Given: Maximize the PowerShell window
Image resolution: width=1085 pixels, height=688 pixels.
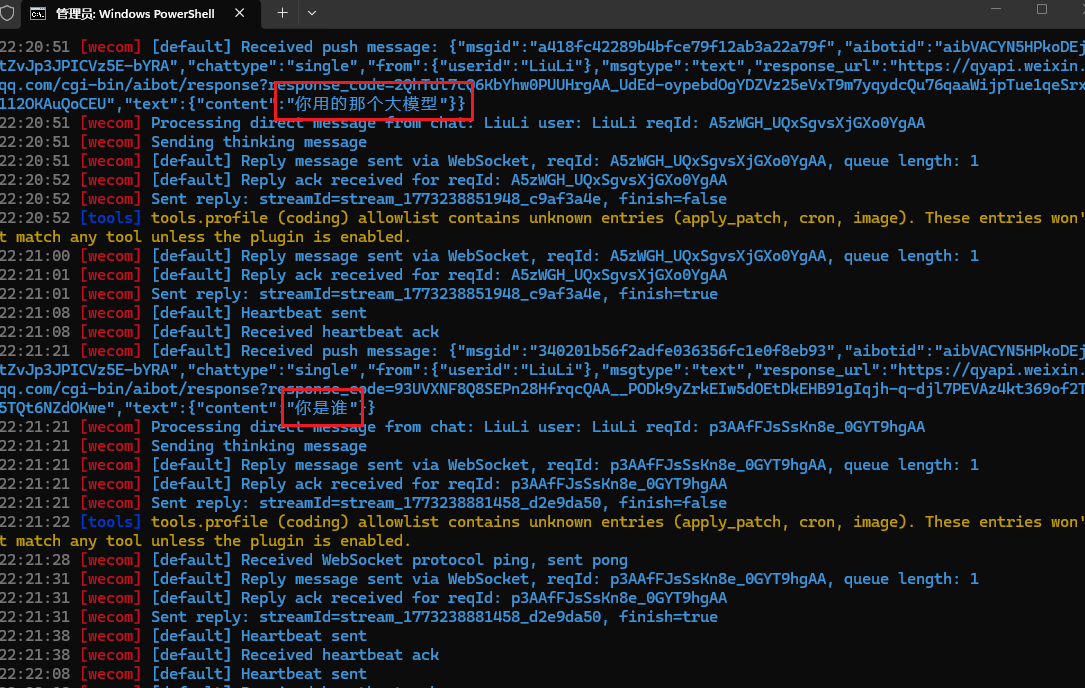Looking at the screenshot, I should [x=1042, y=9].
